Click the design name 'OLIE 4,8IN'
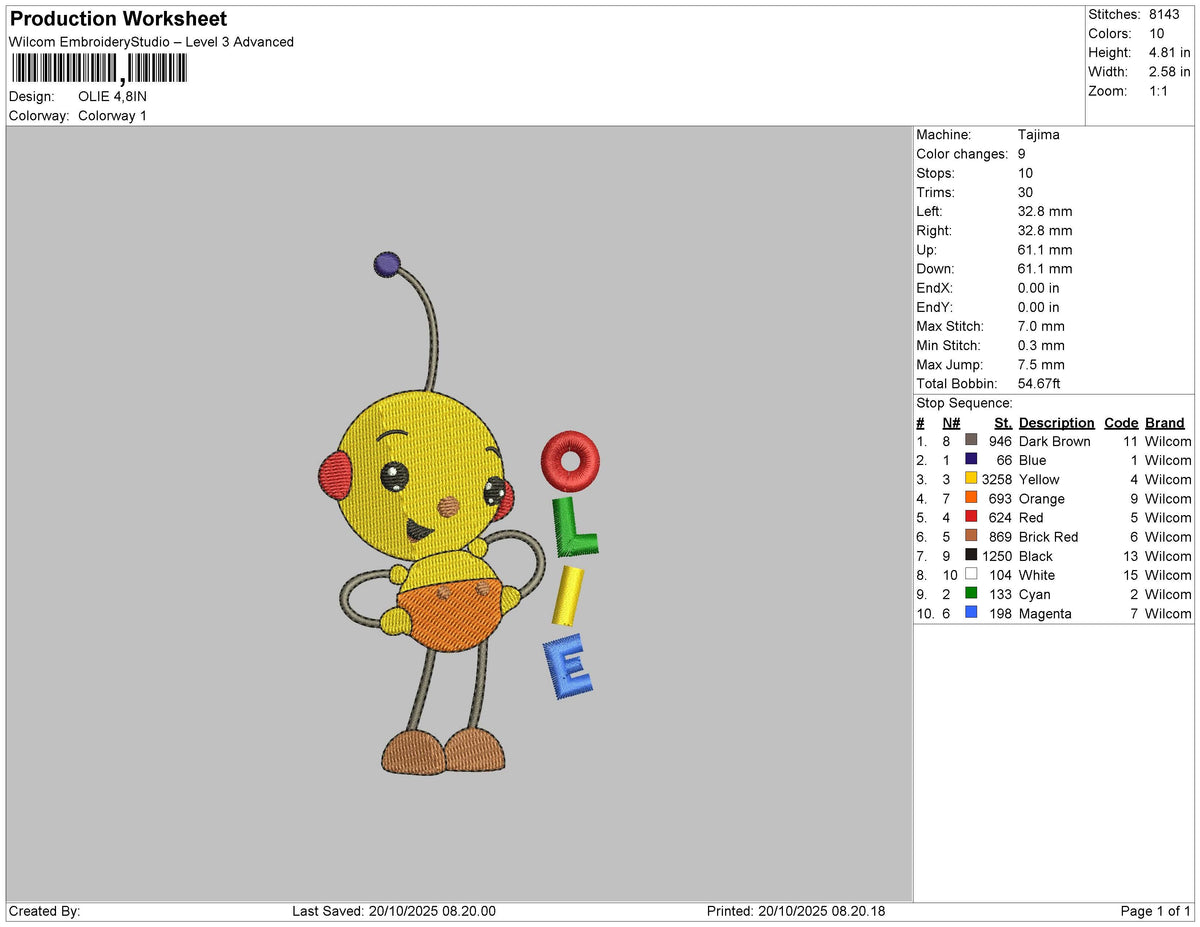 [x=113, y=97]
